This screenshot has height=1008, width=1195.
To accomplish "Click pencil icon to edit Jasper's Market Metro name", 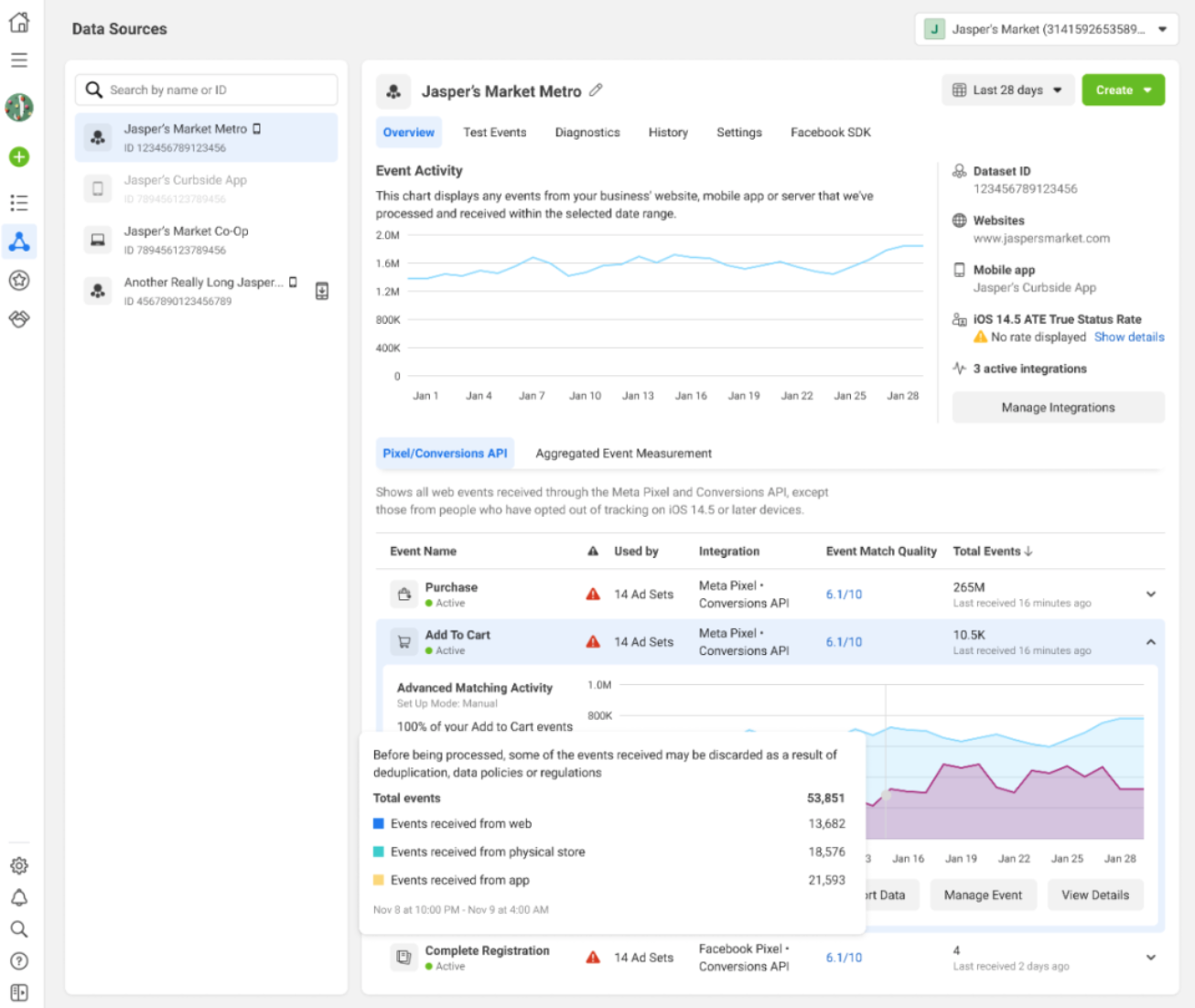I will 596,91.
